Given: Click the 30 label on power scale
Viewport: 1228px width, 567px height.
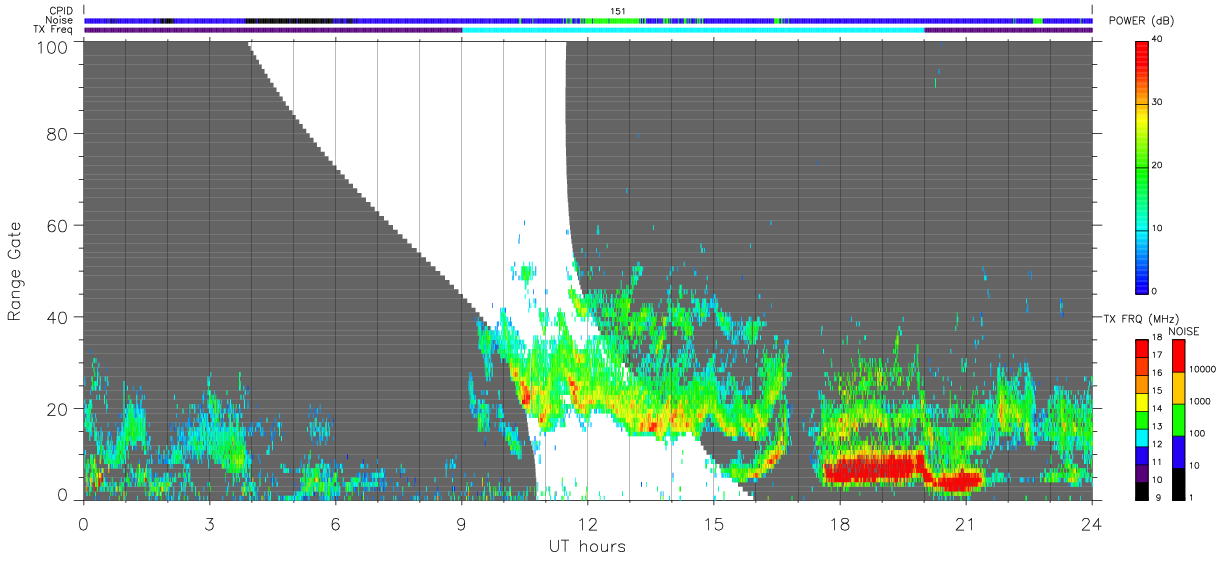Looking at the screenshot, I should tap(1157, 103).
